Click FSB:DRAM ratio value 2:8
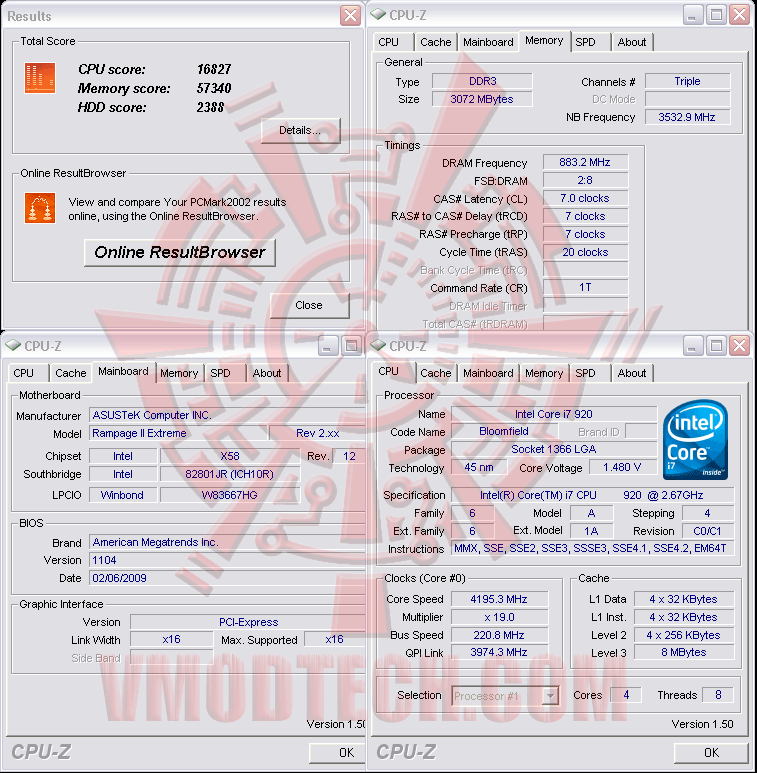The height and width of the screenshot is (773, 757). (x=585, y=180)
